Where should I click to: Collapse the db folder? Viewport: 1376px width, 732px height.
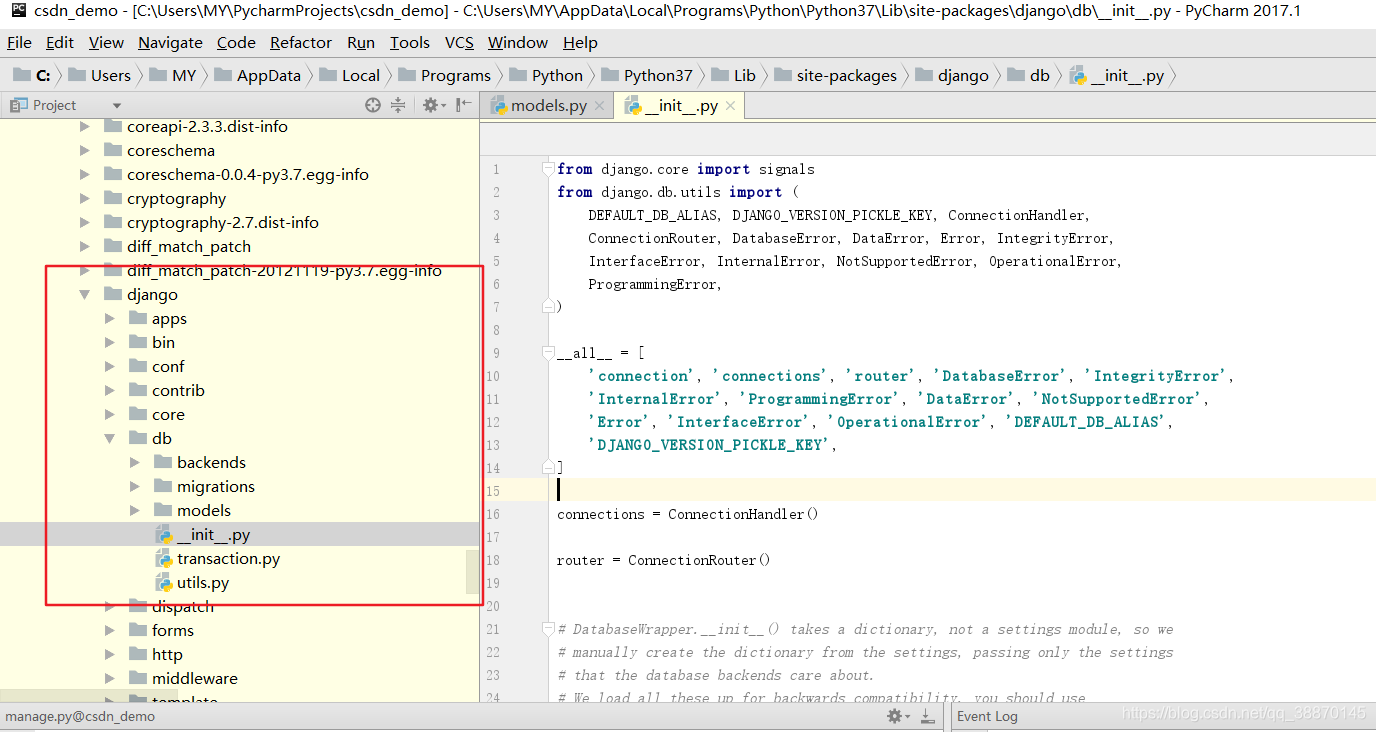pos(110,439)
